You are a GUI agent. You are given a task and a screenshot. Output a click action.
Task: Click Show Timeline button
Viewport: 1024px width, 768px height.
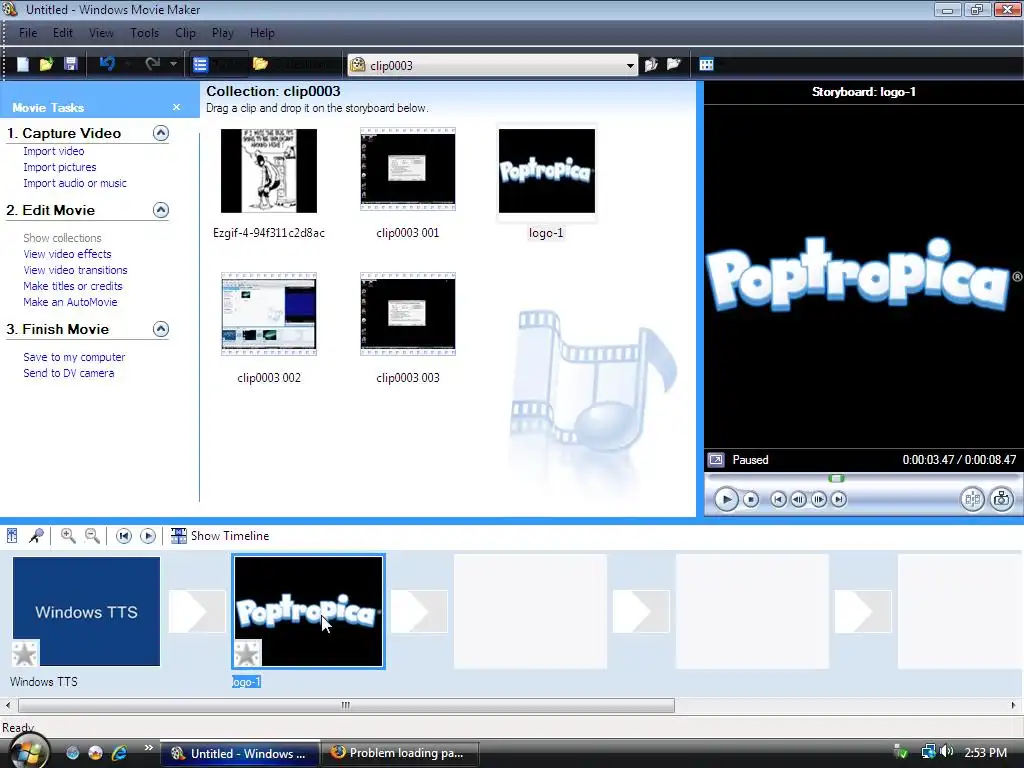(220, 536)
